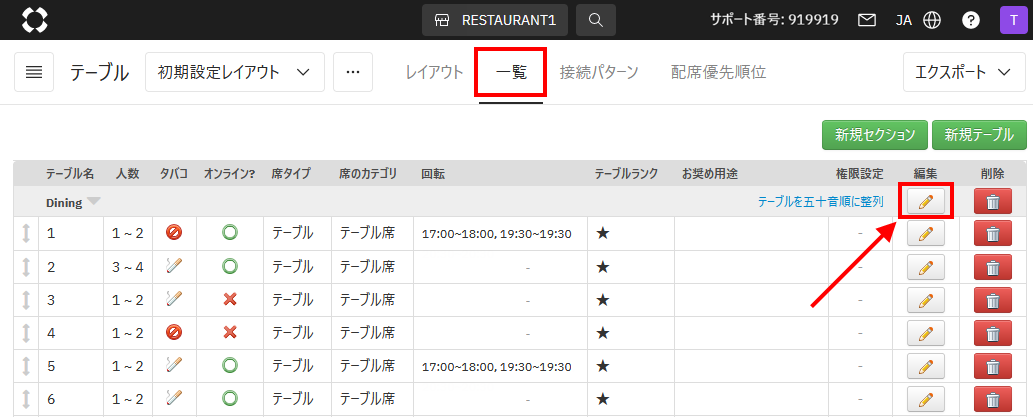Click the drag handle for table 2 row
1033x417 pixels.
point(26,267)
